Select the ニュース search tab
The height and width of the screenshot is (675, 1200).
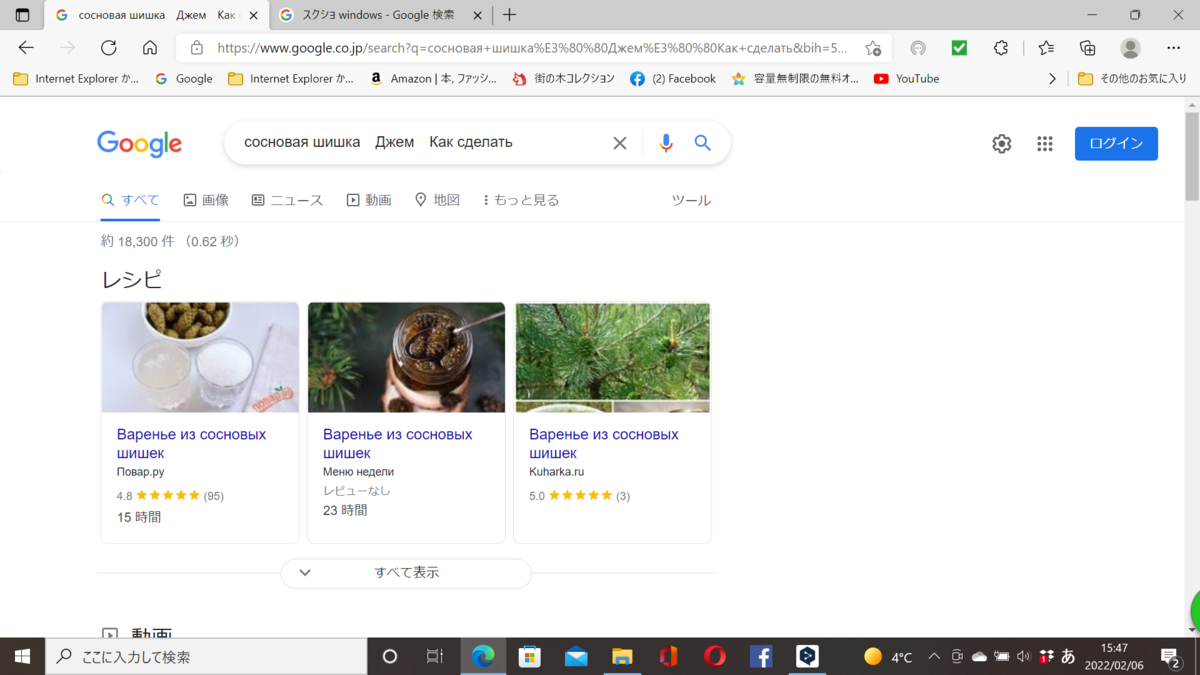click(287, 200)
